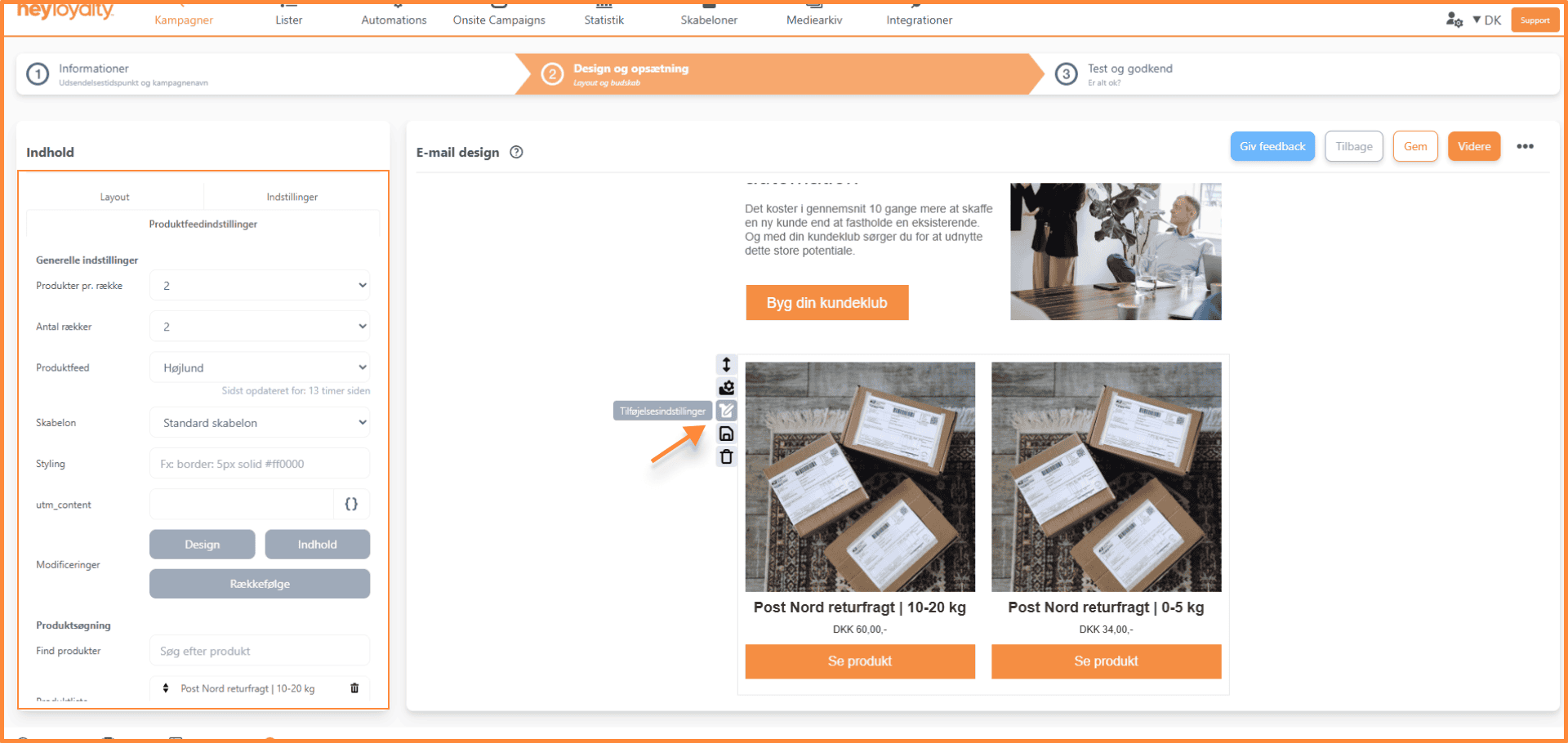Expand the Antal rækker dropdown
This screenshot has height=743, width=1568.
pyautogui.click(x=260, y=327)
